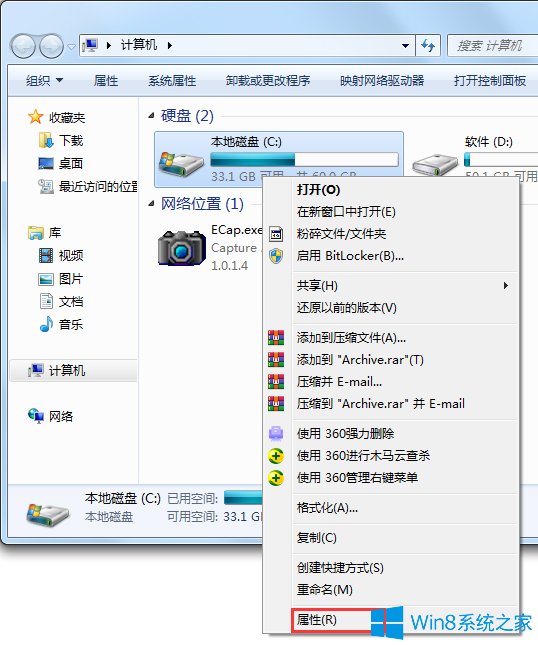538x645 pixels.
Task: Click WinRAR icon beside 压缩到 Archive.rar 并 E-mail
Action: click(276, 404)
